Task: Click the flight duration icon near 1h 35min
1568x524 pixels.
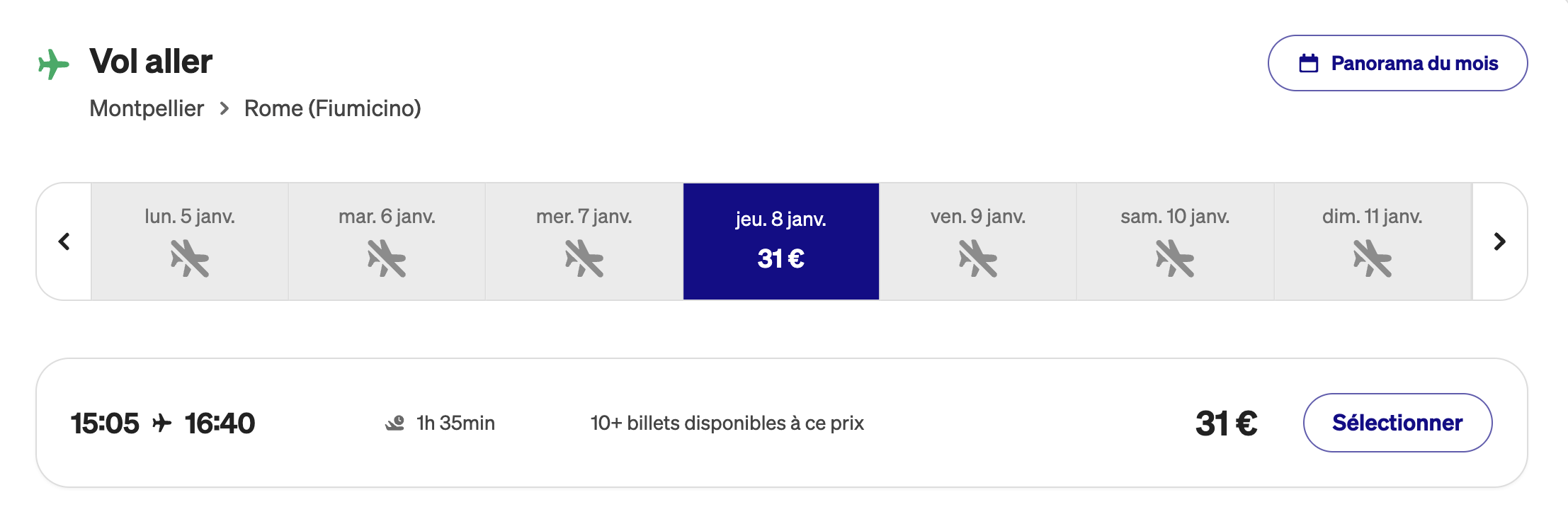Action: click(x=394, y=423)
